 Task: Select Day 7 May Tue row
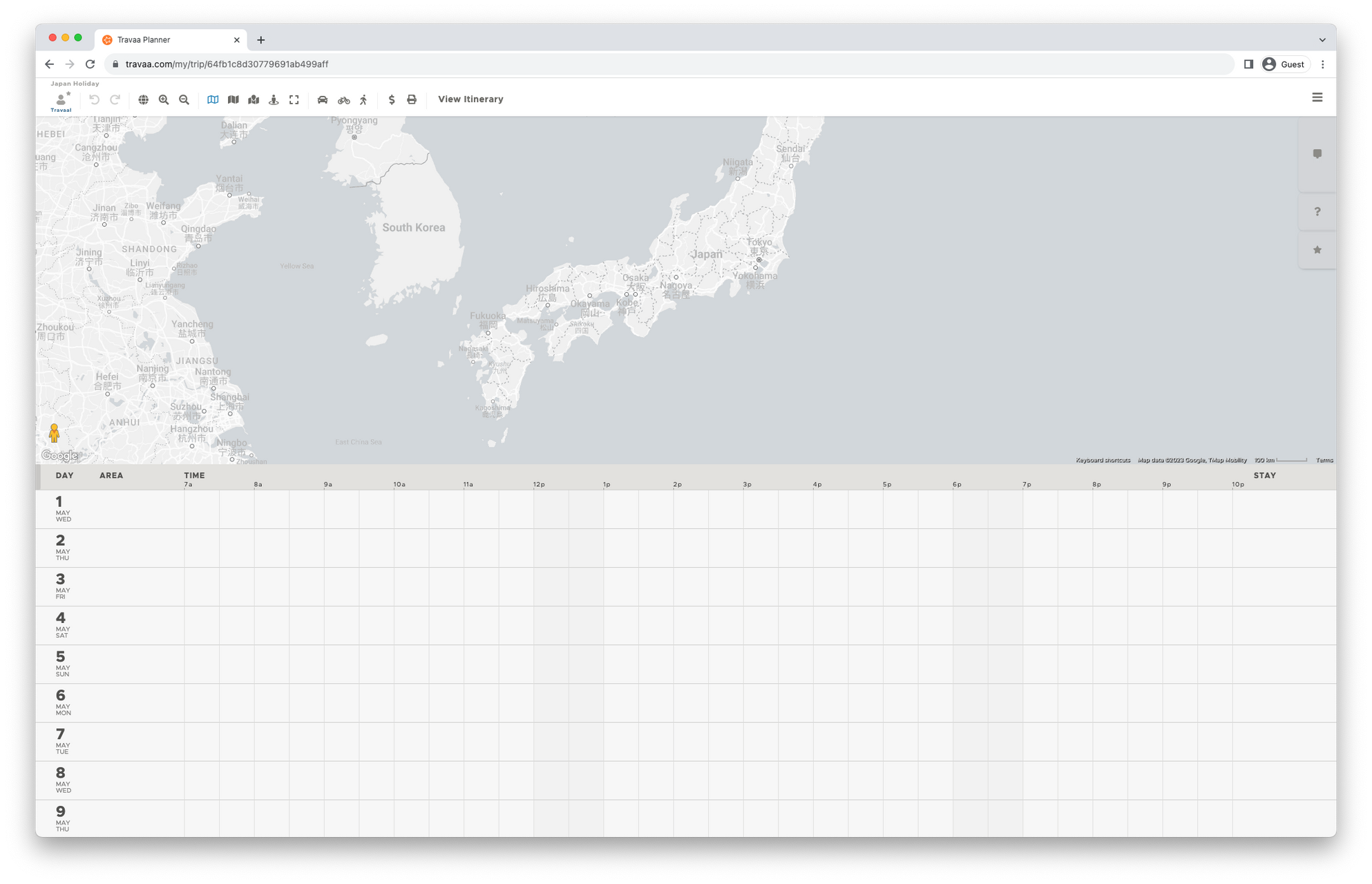point(685,742)
